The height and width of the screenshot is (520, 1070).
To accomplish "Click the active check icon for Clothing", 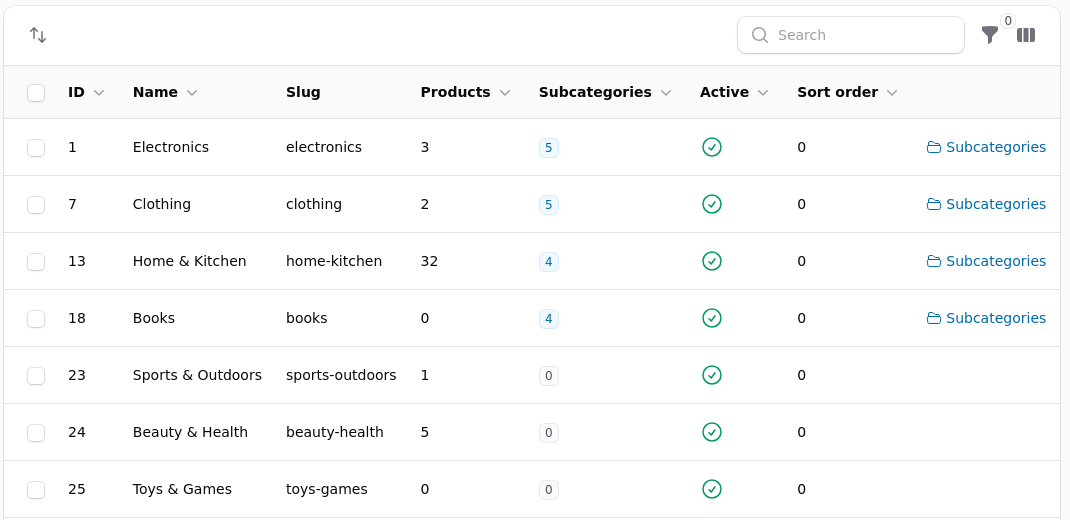I will (712, 204).
